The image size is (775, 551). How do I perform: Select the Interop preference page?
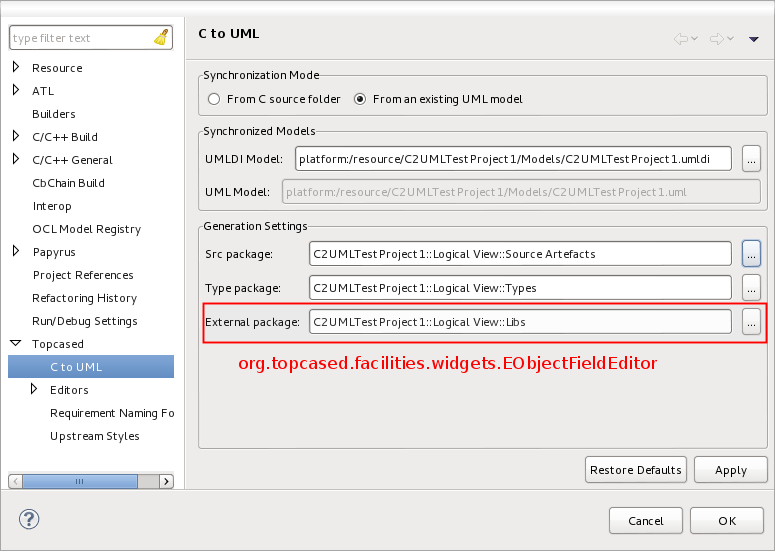(x=52, y=206)
